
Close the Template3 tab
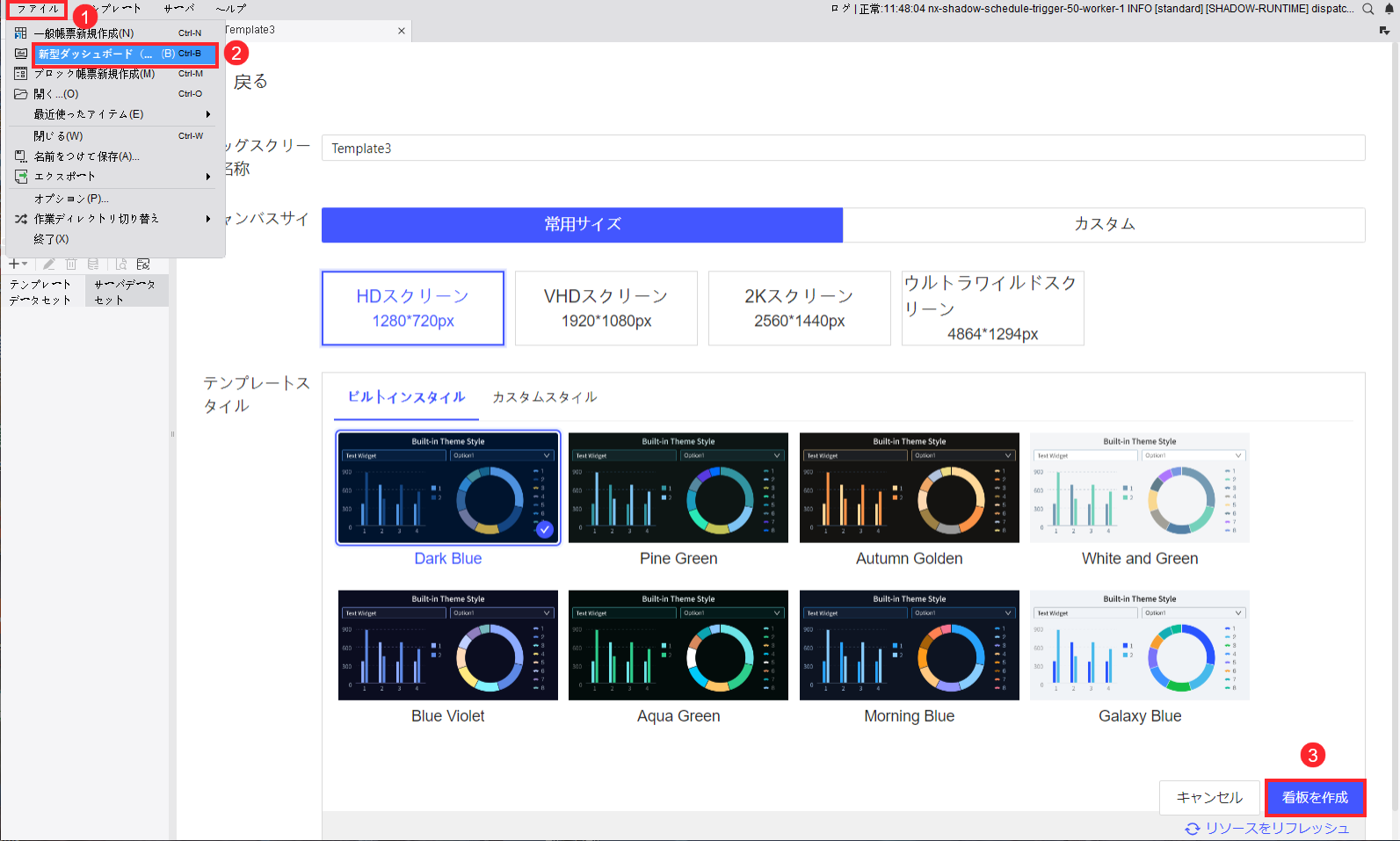point(402,31)
